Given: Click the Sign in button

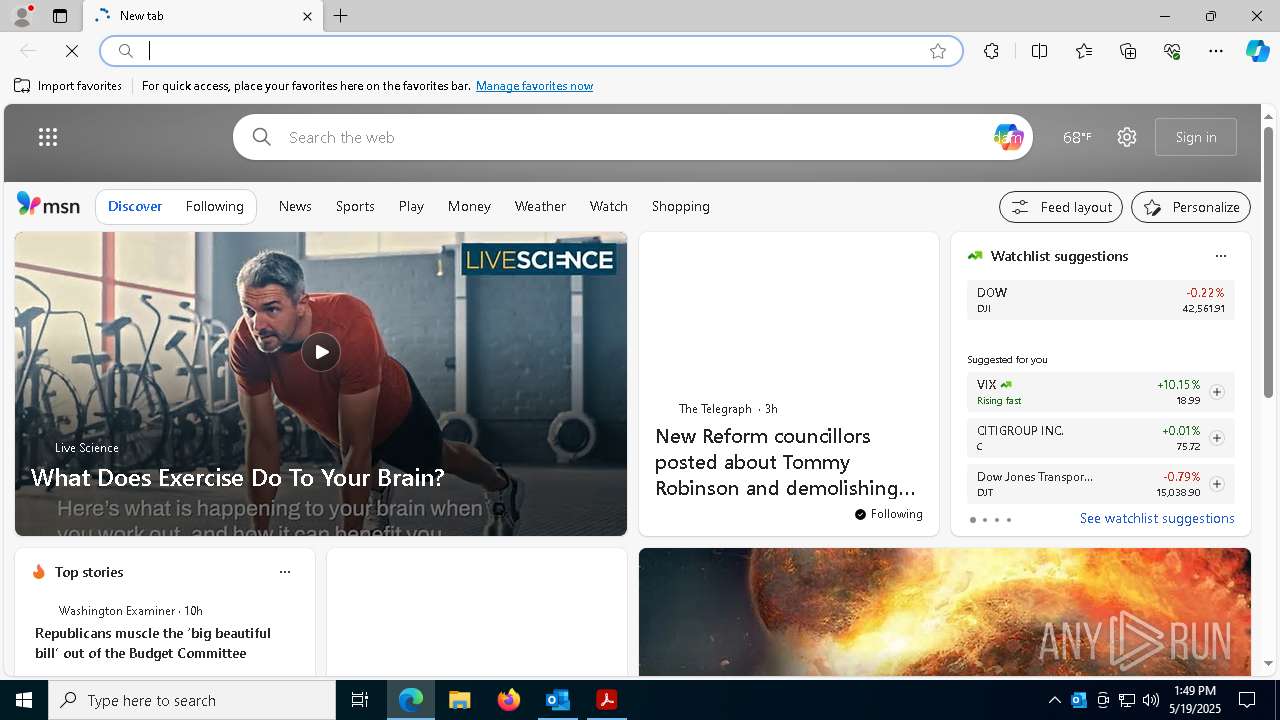Looking at the screenshot, I should (x=1196, y=137).
